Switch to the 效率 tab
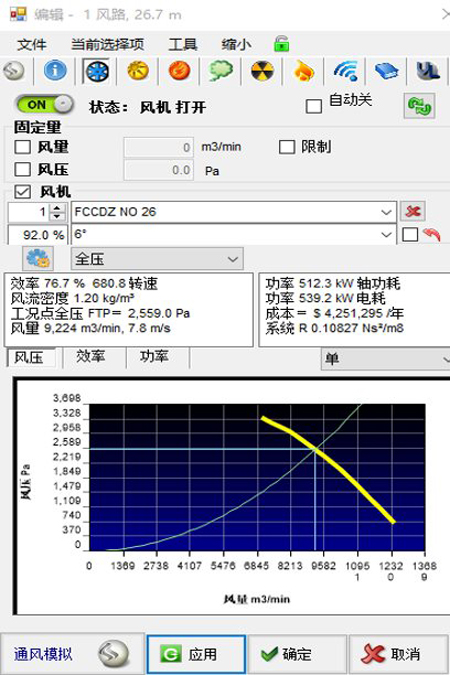450x675 pixels. coord(91,357)
